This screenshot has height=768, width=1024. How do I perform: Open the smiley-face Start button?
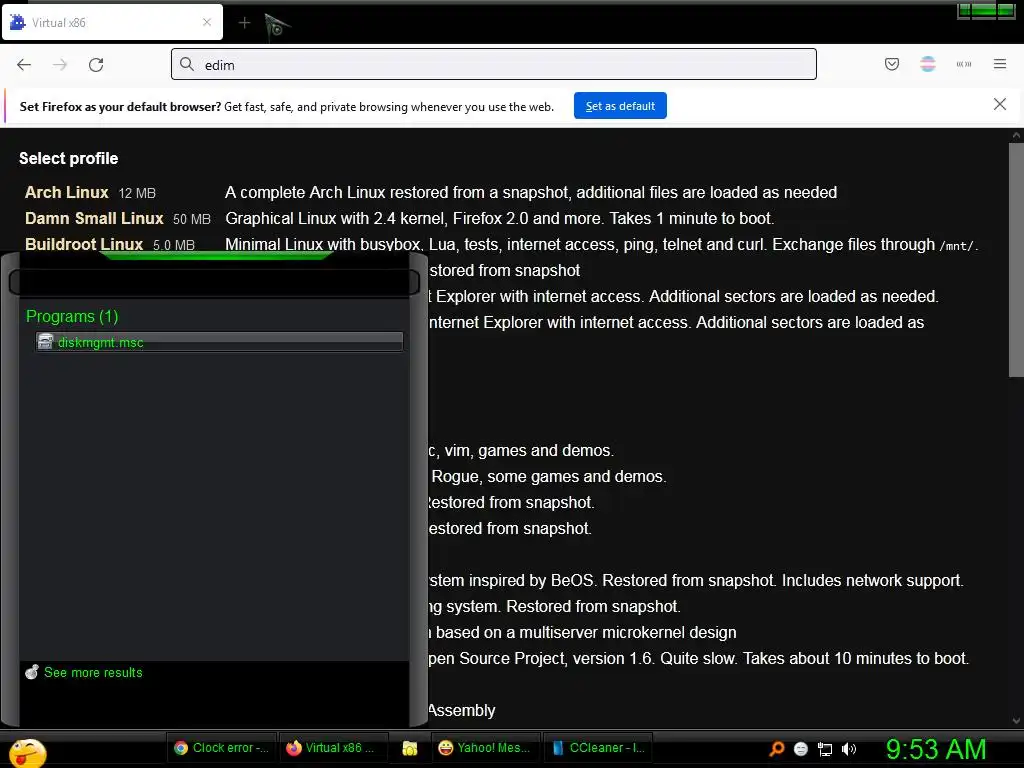tap(27, 753)
